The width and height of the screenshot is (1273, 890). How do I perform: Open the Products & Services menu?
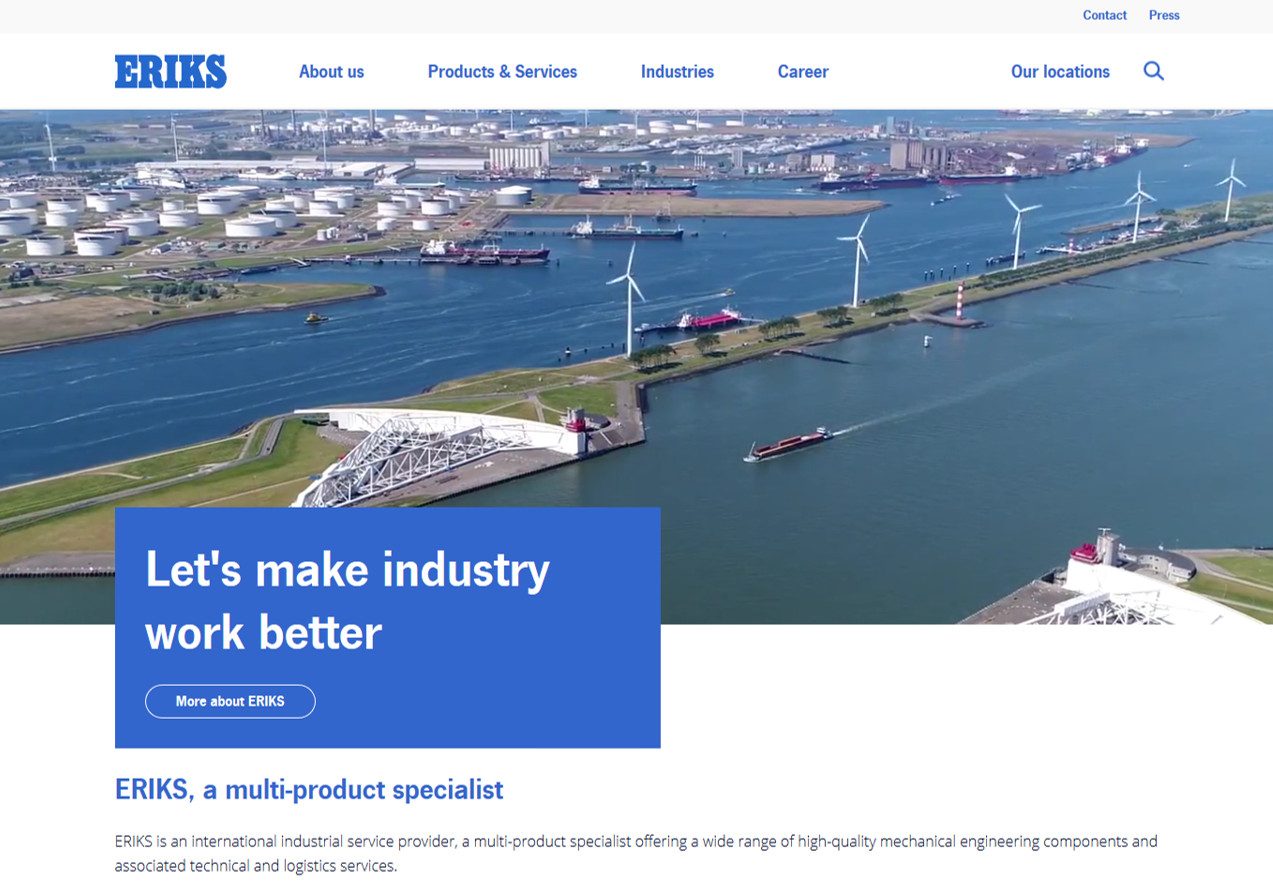(x=502, y=72)
